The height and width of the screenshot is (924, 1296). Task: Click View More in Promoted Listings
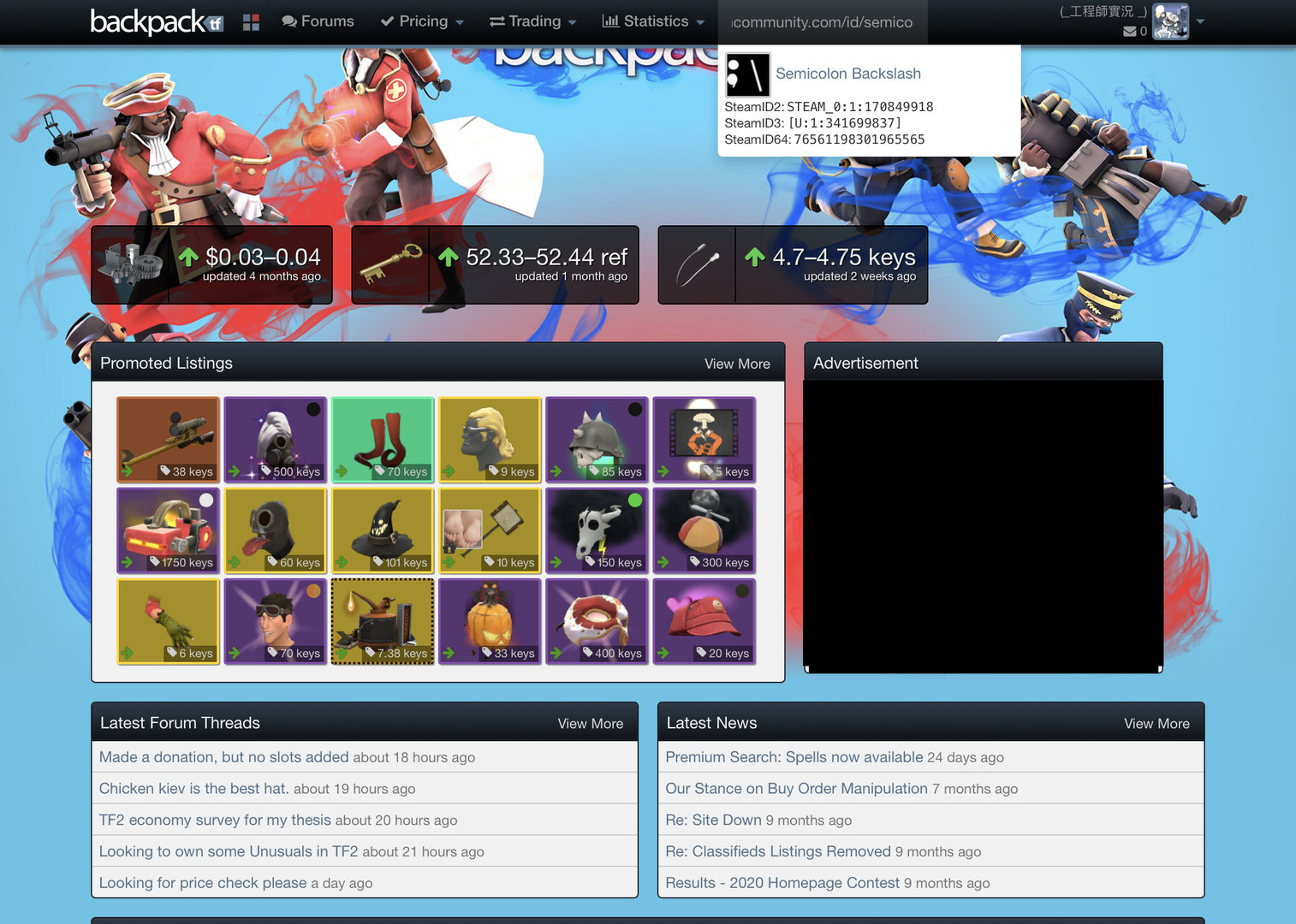pyautogui.click(x=736, y=364)
